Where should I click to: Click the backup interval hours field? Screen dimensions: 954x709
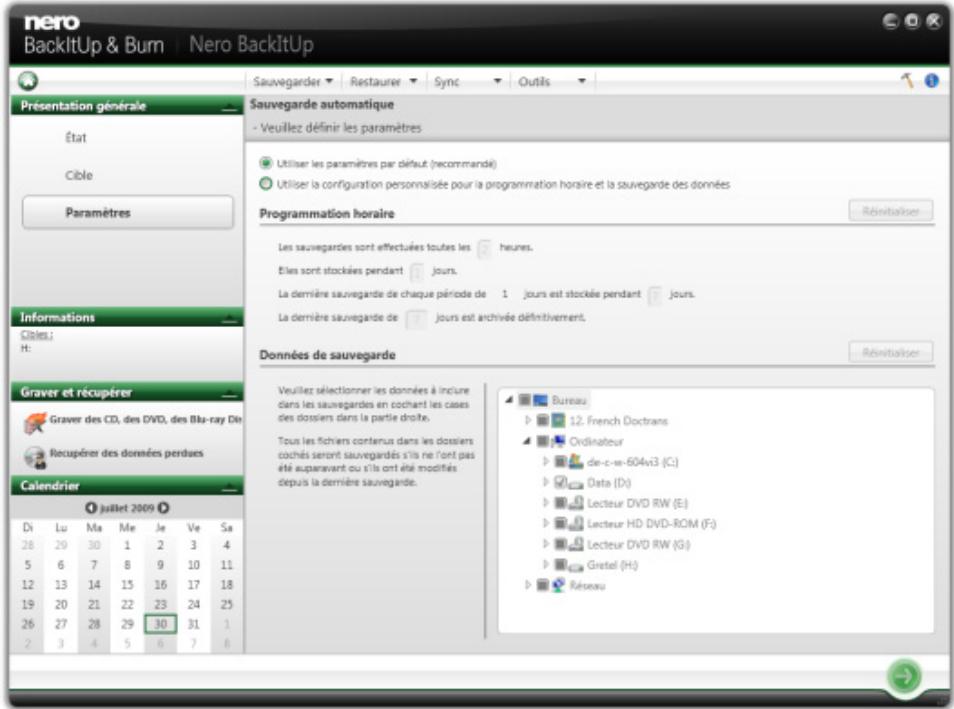pyautogui.click(x=484, y=248)
